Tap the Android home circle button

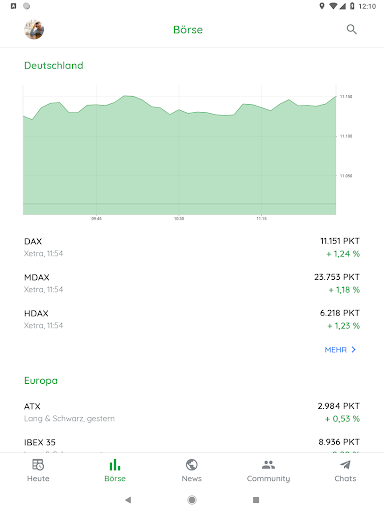192,500
